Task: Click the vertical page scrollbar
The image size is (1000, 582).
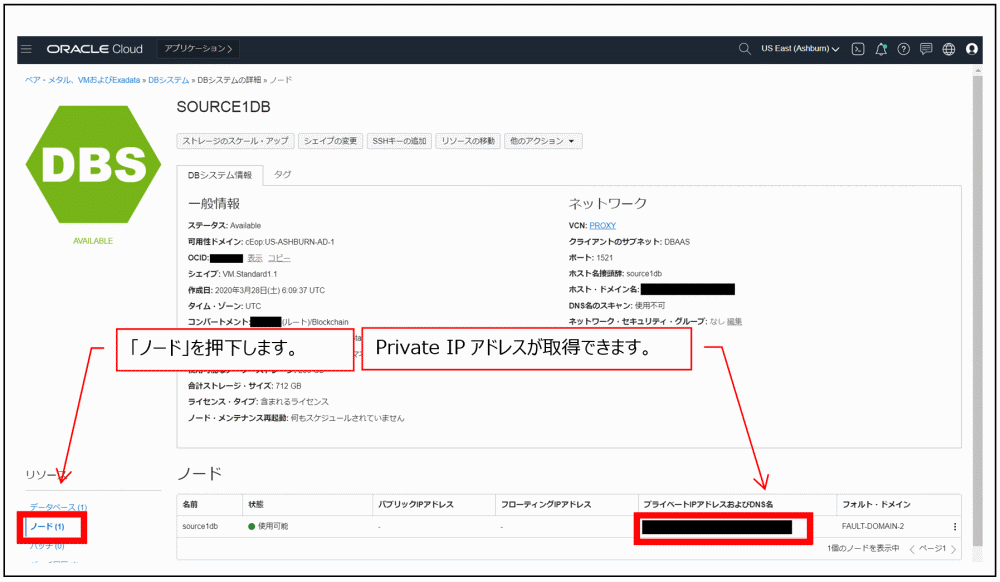Action: click(978, 312)
